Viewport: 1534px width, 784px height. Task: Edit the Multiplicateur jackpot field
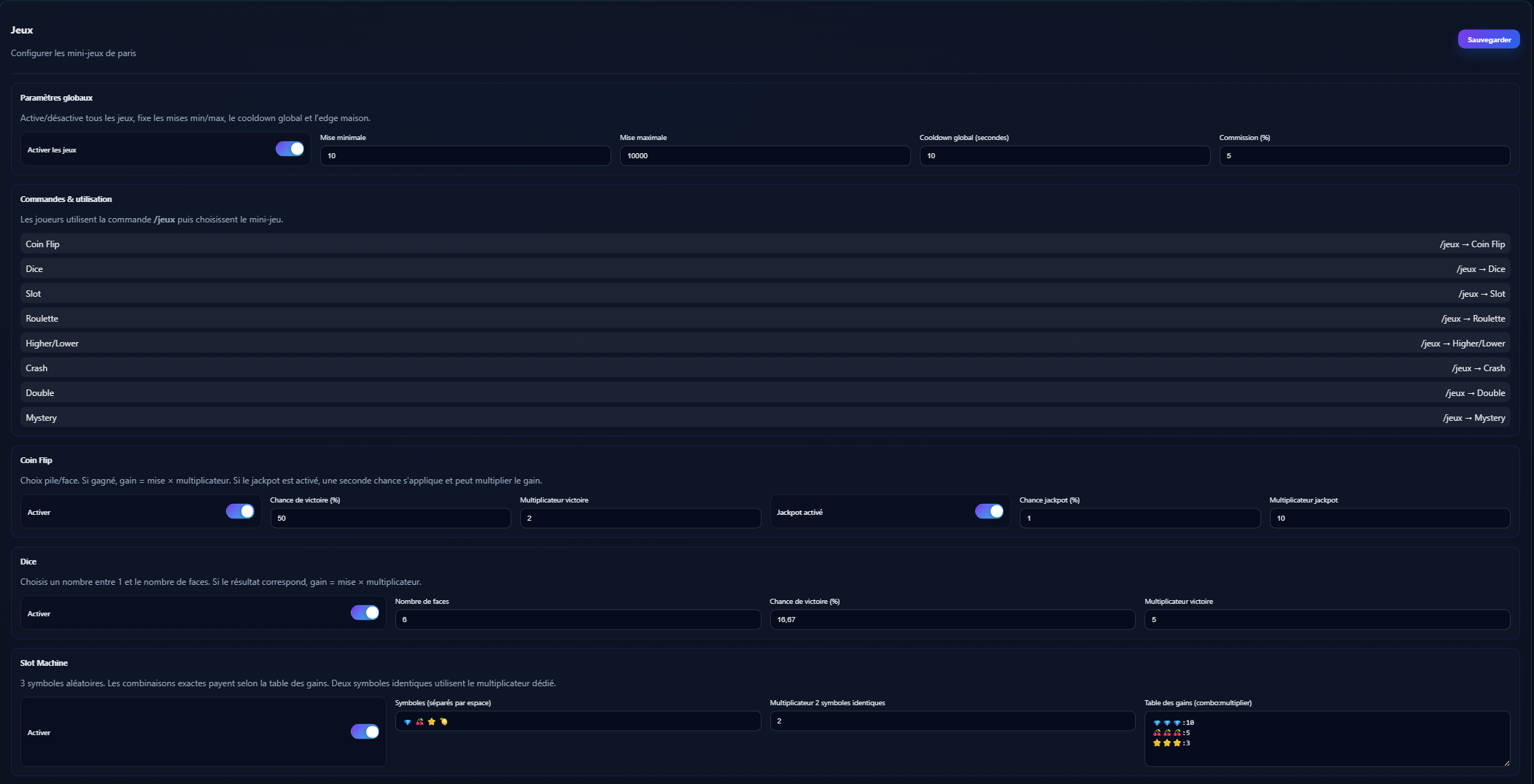click(1389, 519)
